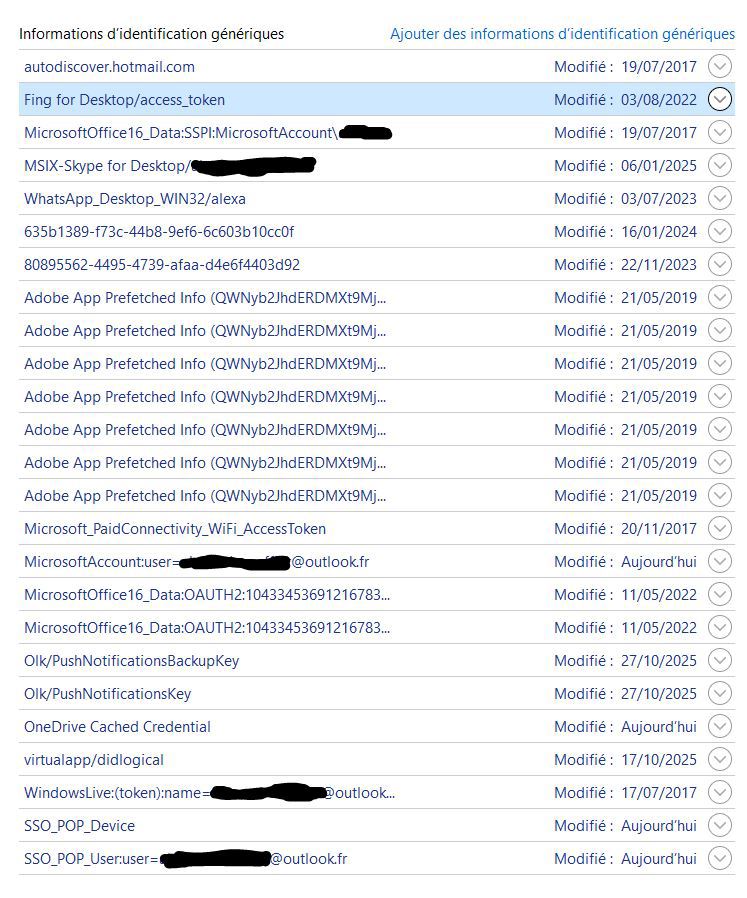This screenshot has width=747, height=898.
Task: Click the 'Modifié : 22/11/2023' date
Action: pyautogui.click(x=626, y=265)
